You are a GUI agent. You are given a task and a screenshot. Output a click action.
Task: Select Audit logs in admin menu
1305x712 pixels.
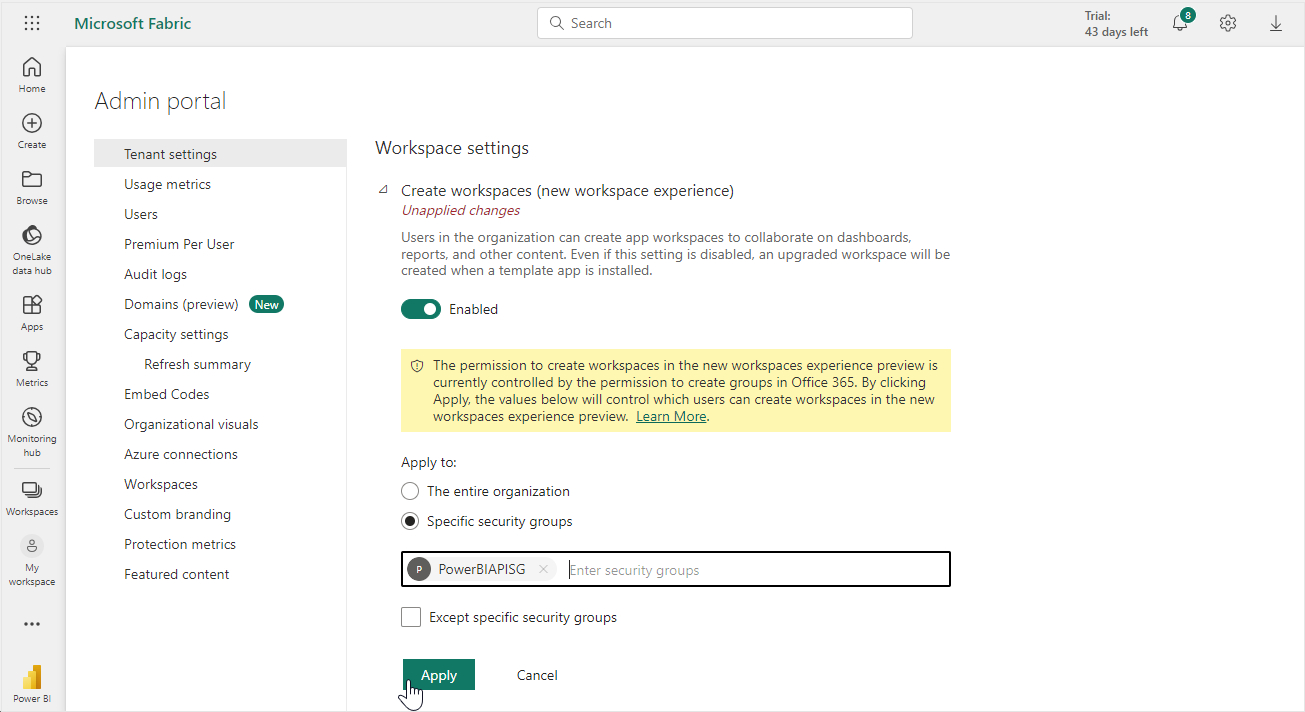(x=155, y=274)
